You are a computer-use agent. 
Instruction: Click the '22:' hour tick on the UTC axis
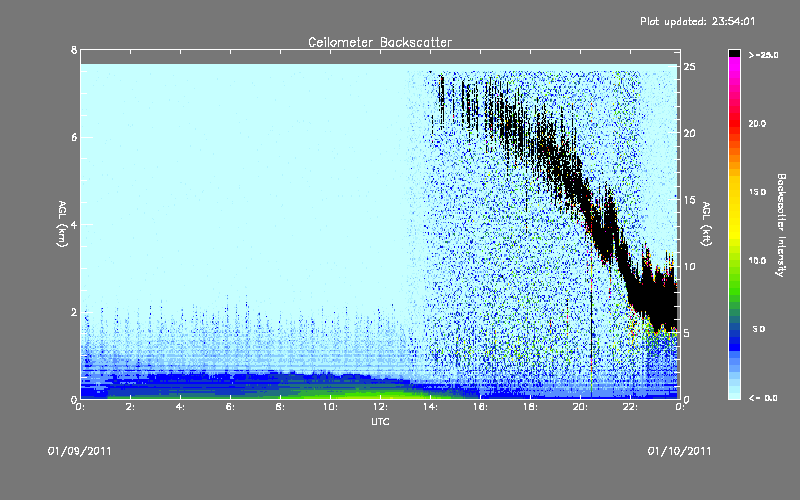click(631, 407)
